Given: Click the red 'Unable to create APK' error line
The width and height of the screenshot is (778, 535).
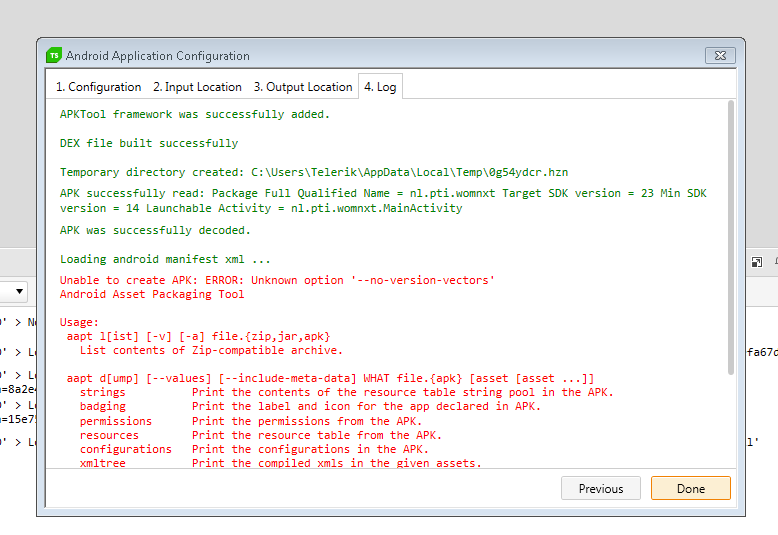Looking at the screenshot, I should click(277, 280).
